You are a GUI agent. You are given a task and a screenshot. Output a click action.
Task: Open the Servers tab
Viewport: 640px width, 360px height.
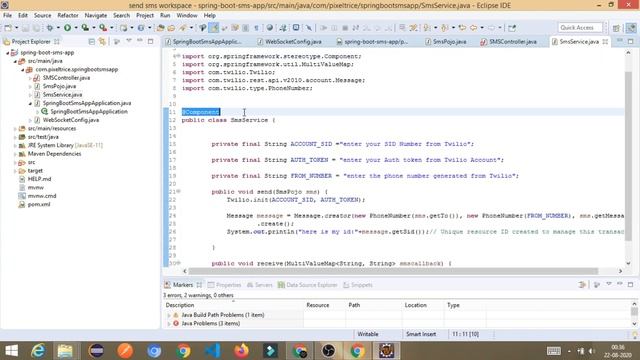(260, 285)
